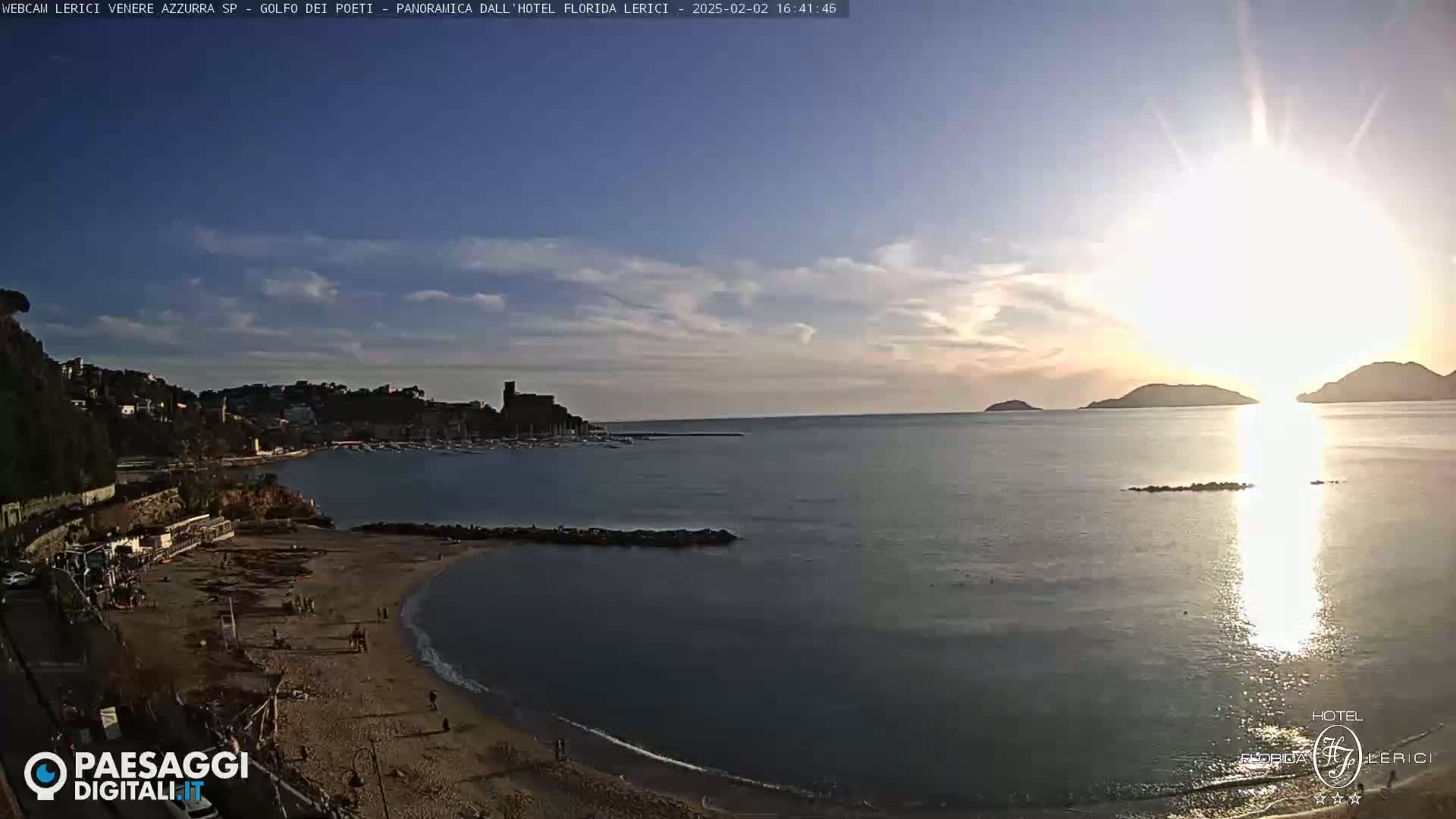Click the rocky breakwater next to the beach
This screenshot has width=1456, height=819.
click(x=546, y=534)
